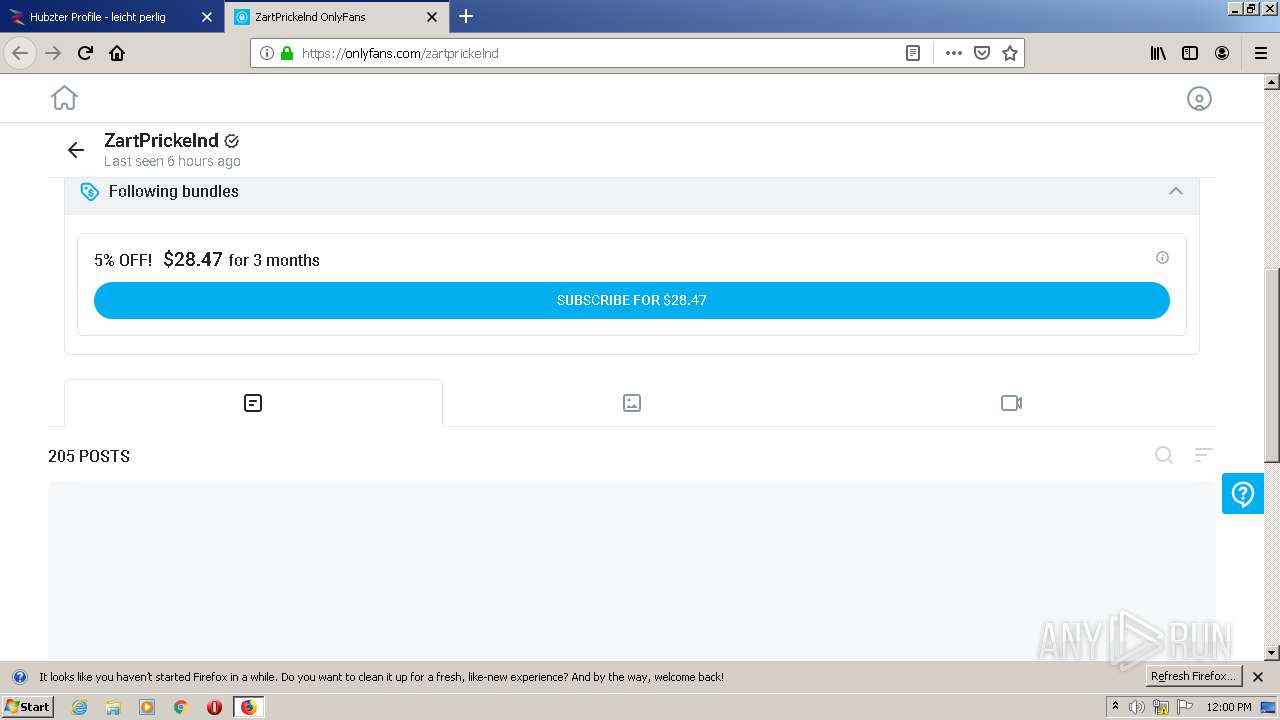1280x720 pixels.
Task: Click the verified badge beside ZartPrickelnd
Action: click(x=232, y=141)
